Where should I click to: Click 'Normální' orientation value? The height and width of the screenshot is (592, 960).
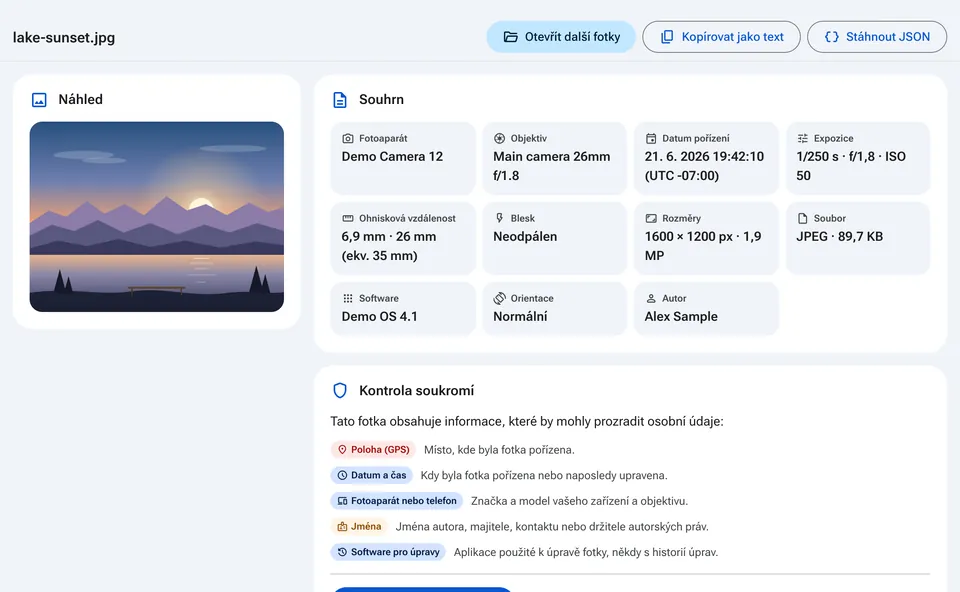click(520, 317)
